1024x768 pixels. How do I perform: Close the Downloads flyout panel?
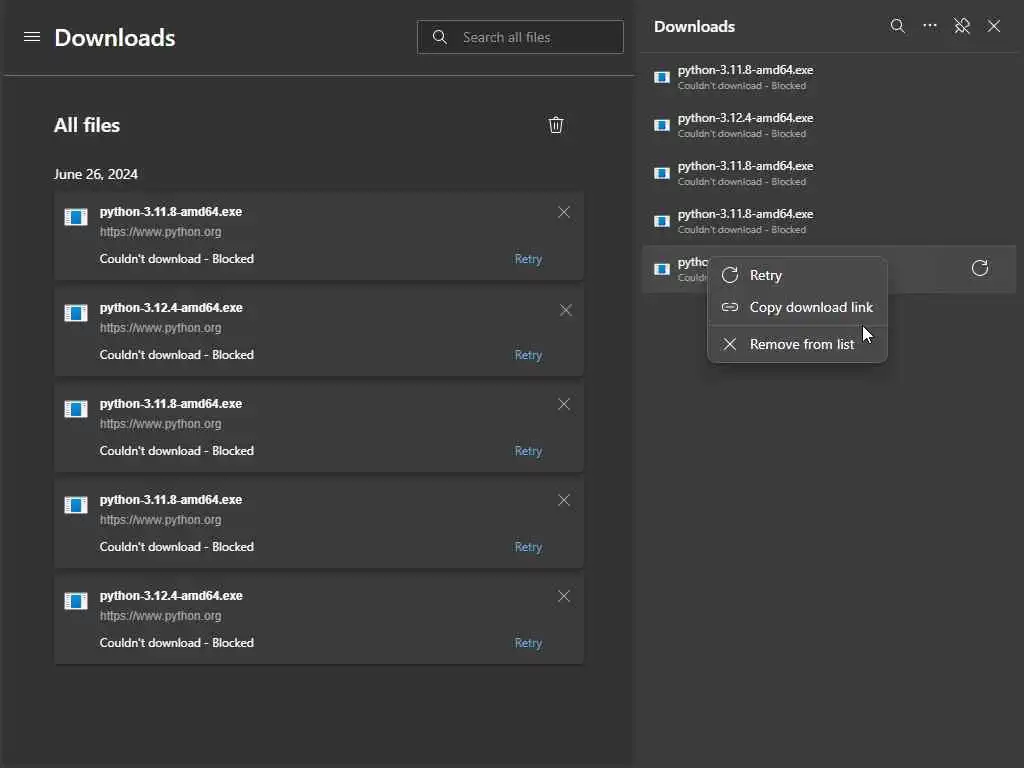(x=994, y=26)
